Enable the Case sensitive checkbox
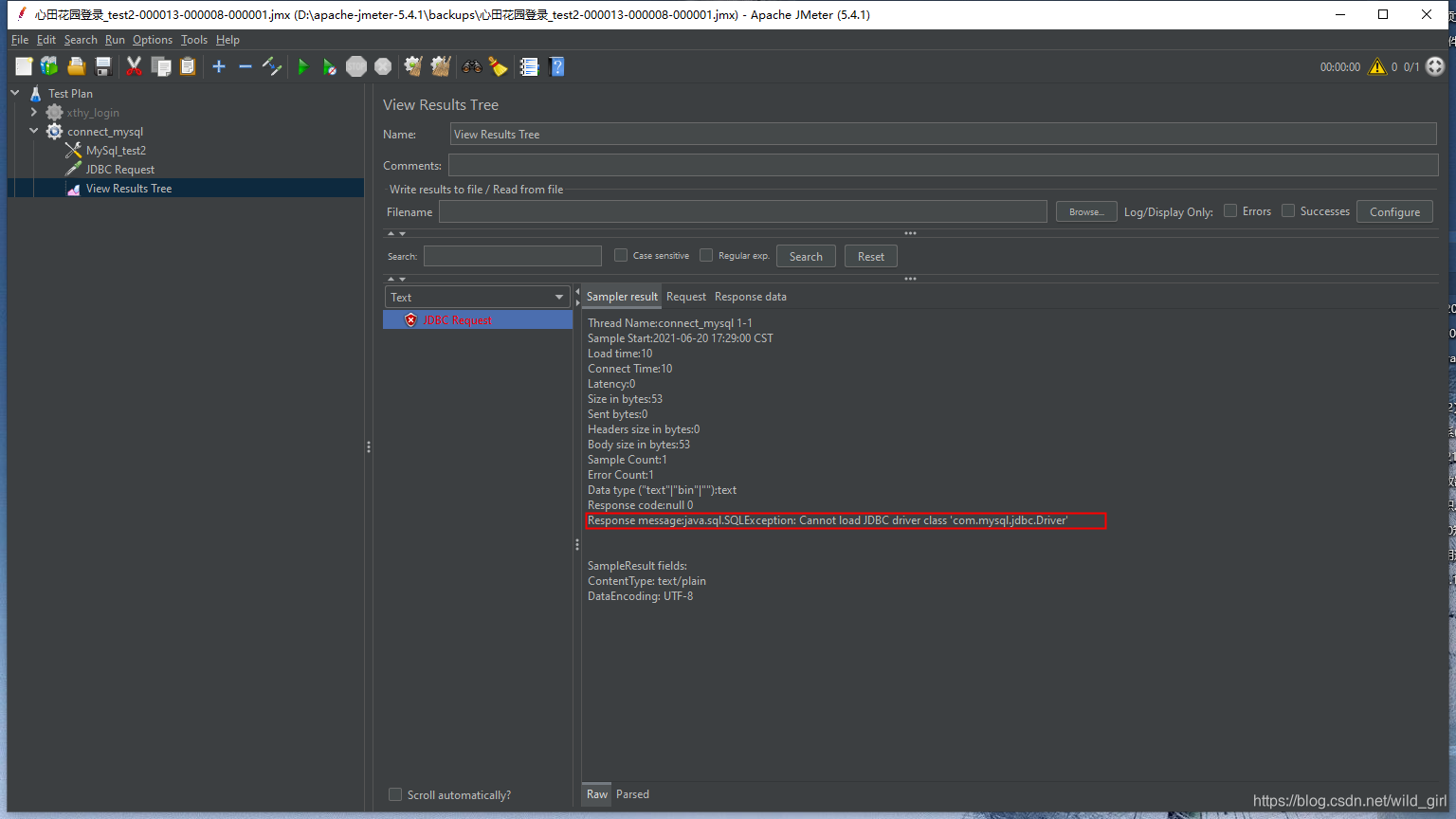 click(x=620, y=255)
